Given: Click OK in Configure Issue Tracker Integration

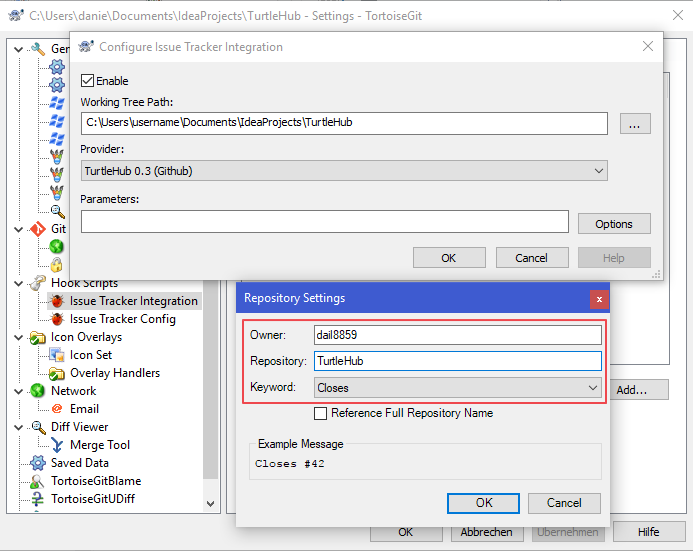Looking at the screenshot, I should [x=449, y=258].
